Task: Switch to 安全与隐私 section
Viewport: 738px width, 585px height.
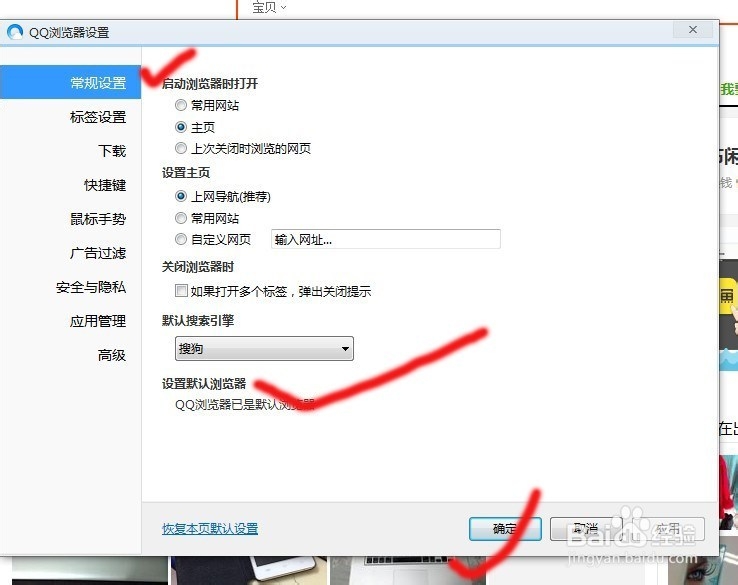Action: click(x=91, y=287)
